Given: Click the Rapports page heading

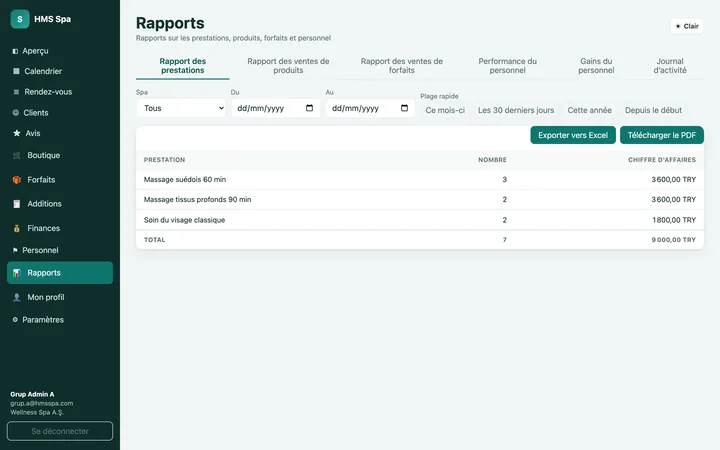Looking at the screenshot, I should [x=170, y=23].
